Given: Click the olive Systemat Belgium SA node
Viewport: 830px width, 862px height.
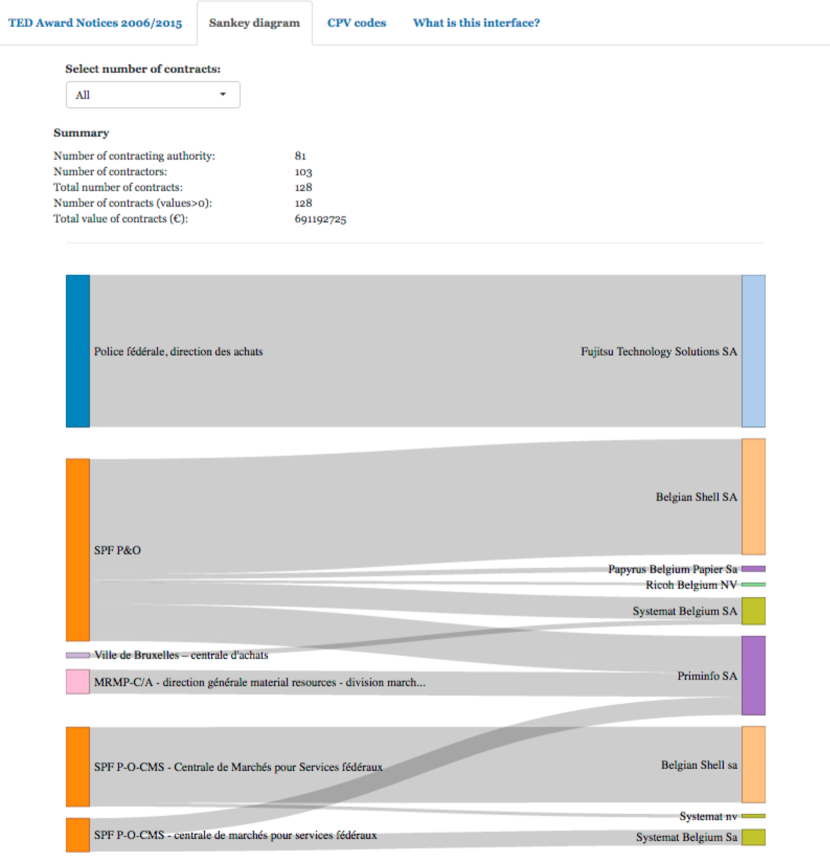Looking at the screenshot, I should 754,611.
